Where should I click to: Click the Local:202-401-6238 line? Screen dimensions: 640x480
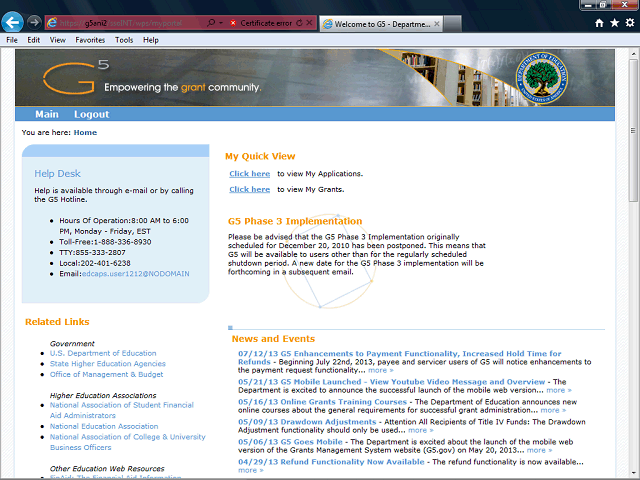(95, 263)
